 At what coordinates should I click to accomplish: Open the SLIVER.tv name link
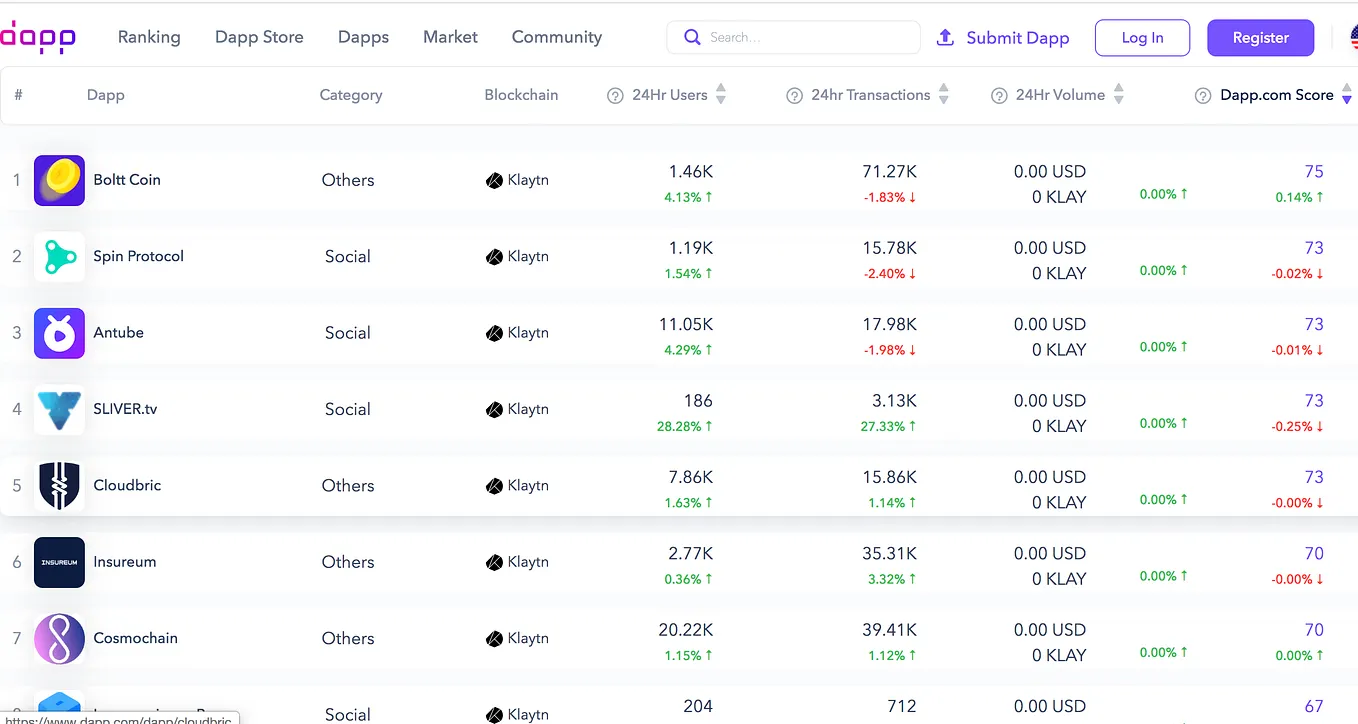125,409
